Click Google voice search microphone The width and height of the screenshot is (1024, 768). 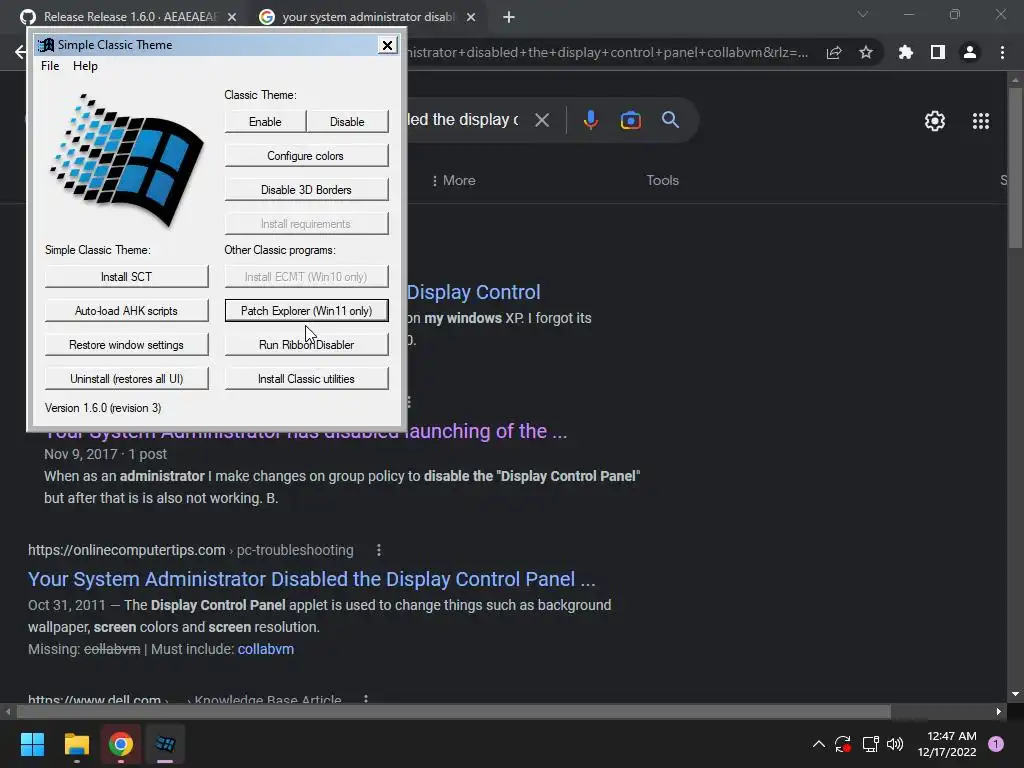coord(591,120)
